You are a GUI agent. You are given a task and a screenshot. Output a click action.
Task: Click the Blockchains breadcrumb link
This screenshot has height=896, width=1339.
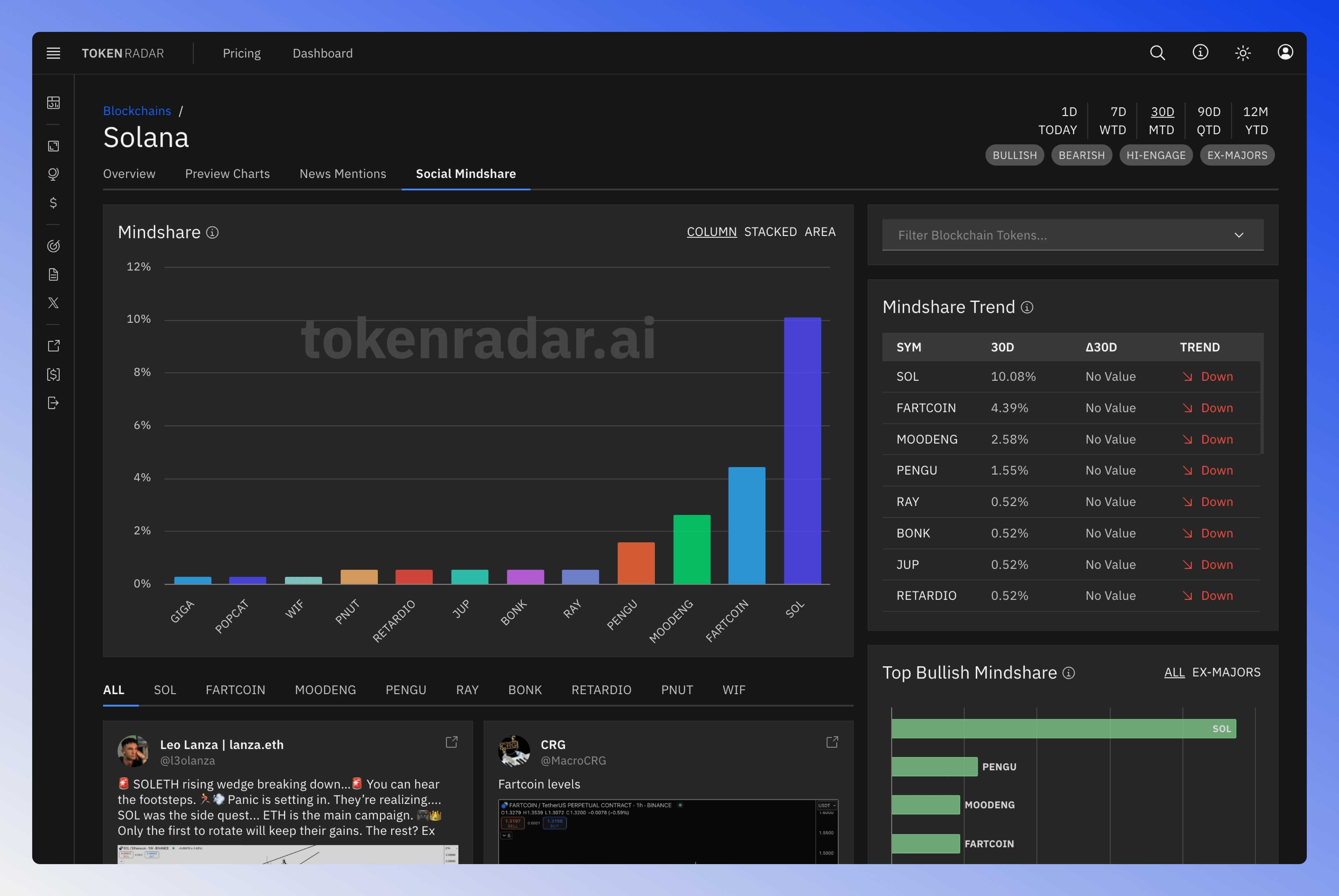pos(137,111)
